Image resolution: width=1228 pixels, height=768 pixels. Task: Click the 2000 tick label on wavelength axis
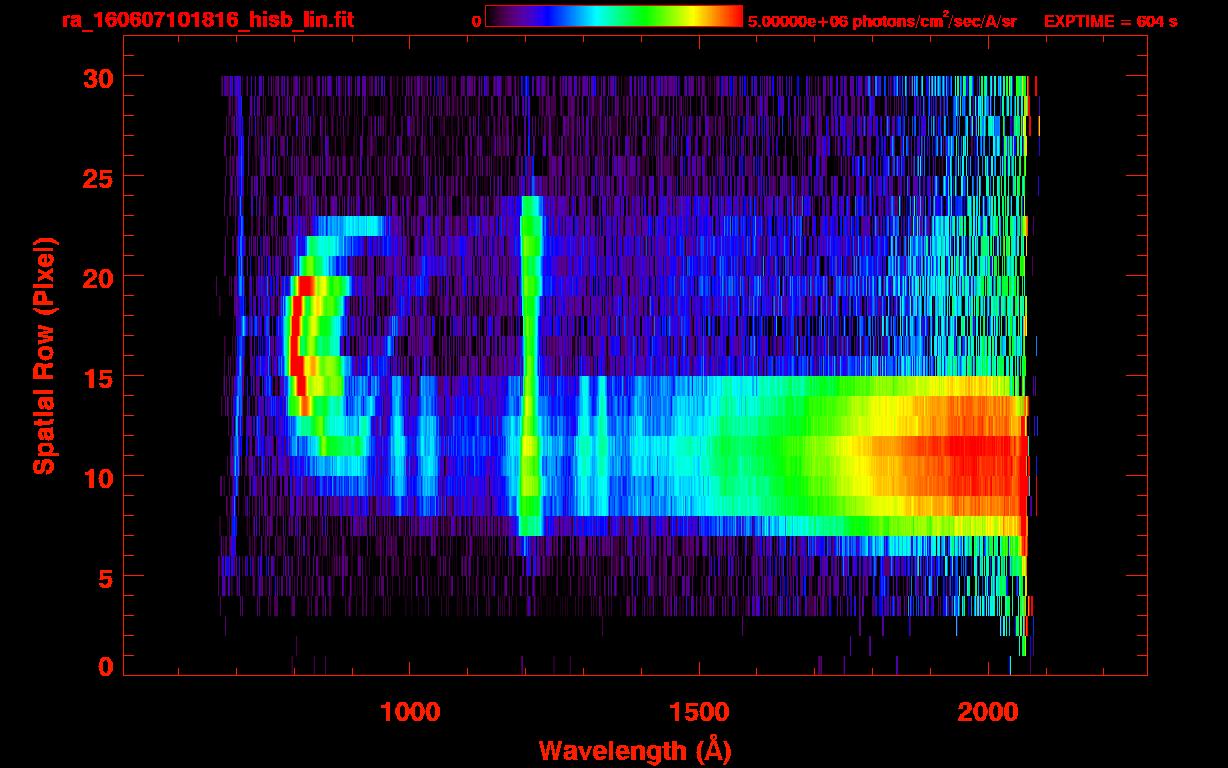point(987,711)
